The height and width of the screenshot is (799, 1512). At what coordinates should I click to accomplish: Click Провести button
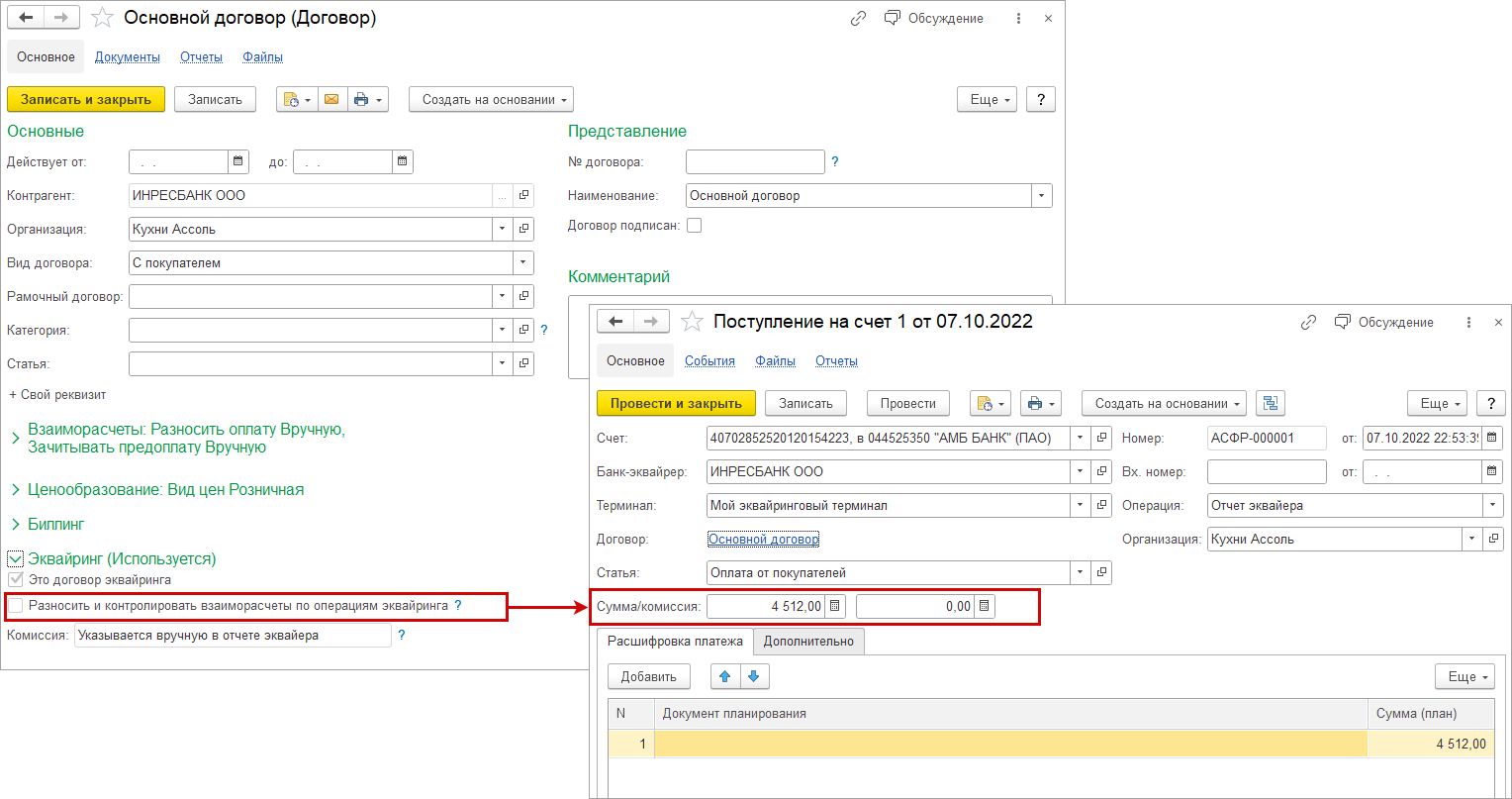coord(908,403)
